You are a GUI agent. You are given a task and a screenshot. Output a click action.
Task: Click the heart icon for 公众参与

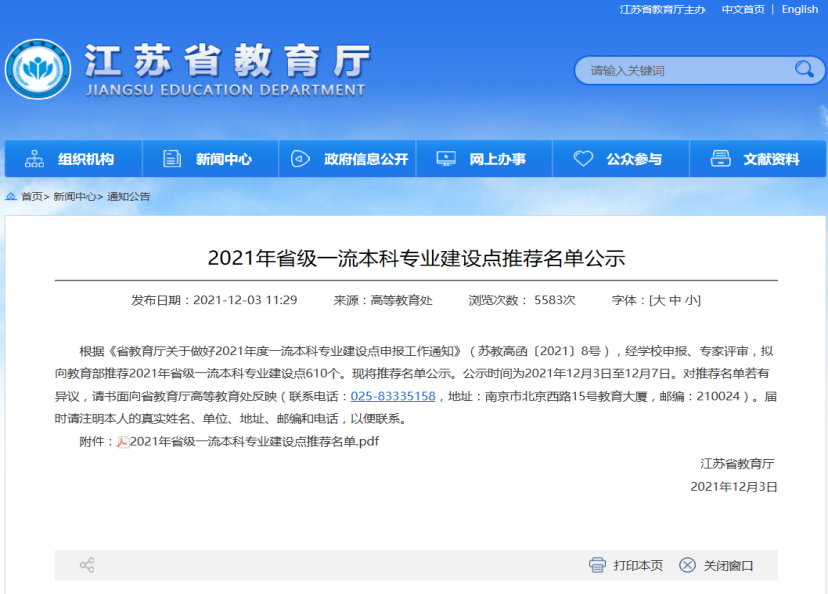pyautogui.click(x=585, y=159)
